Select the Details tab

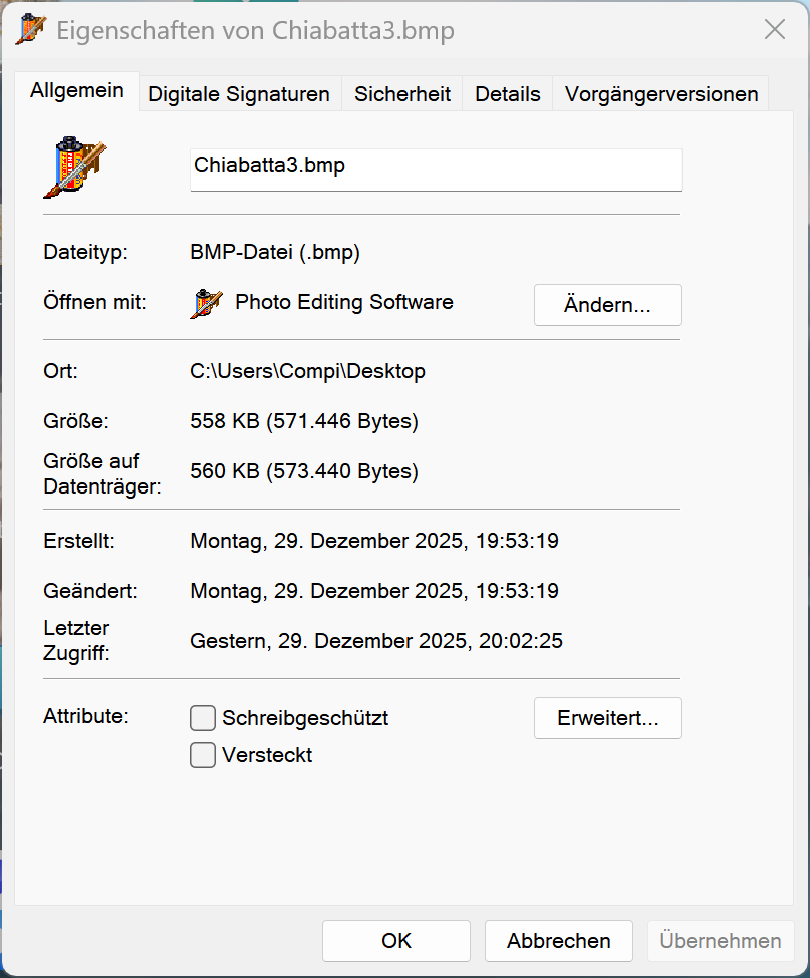[x=507, y=94]
